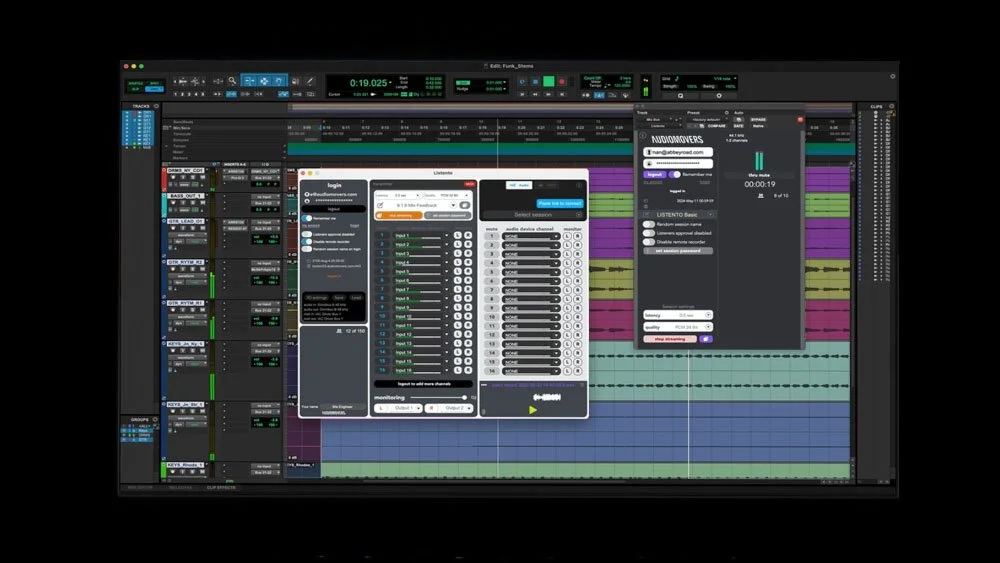Click the green Play transport button
This screenshot has width=1000, height=563.
(548, 81)
